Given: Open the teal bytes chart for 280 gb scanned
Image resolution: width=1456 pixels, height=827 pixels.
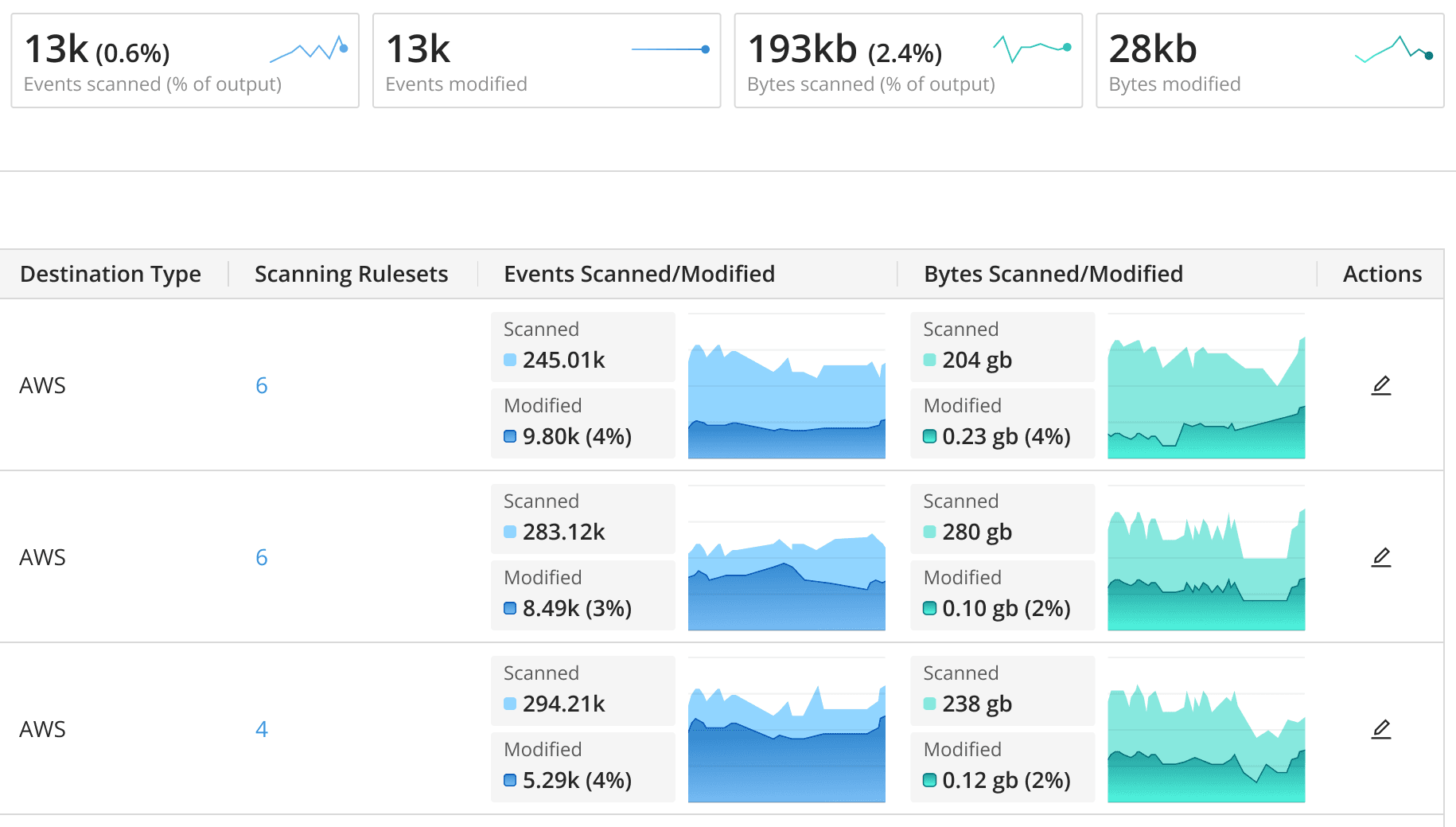Looking at the screenshot, I should (1205, 558).
